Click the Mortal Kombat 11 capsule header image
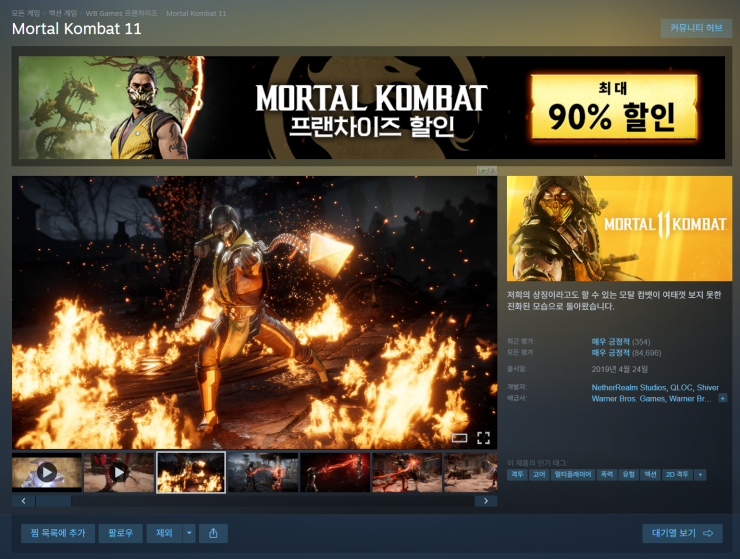The image size is (740, 559). click(x=619, y=229)
